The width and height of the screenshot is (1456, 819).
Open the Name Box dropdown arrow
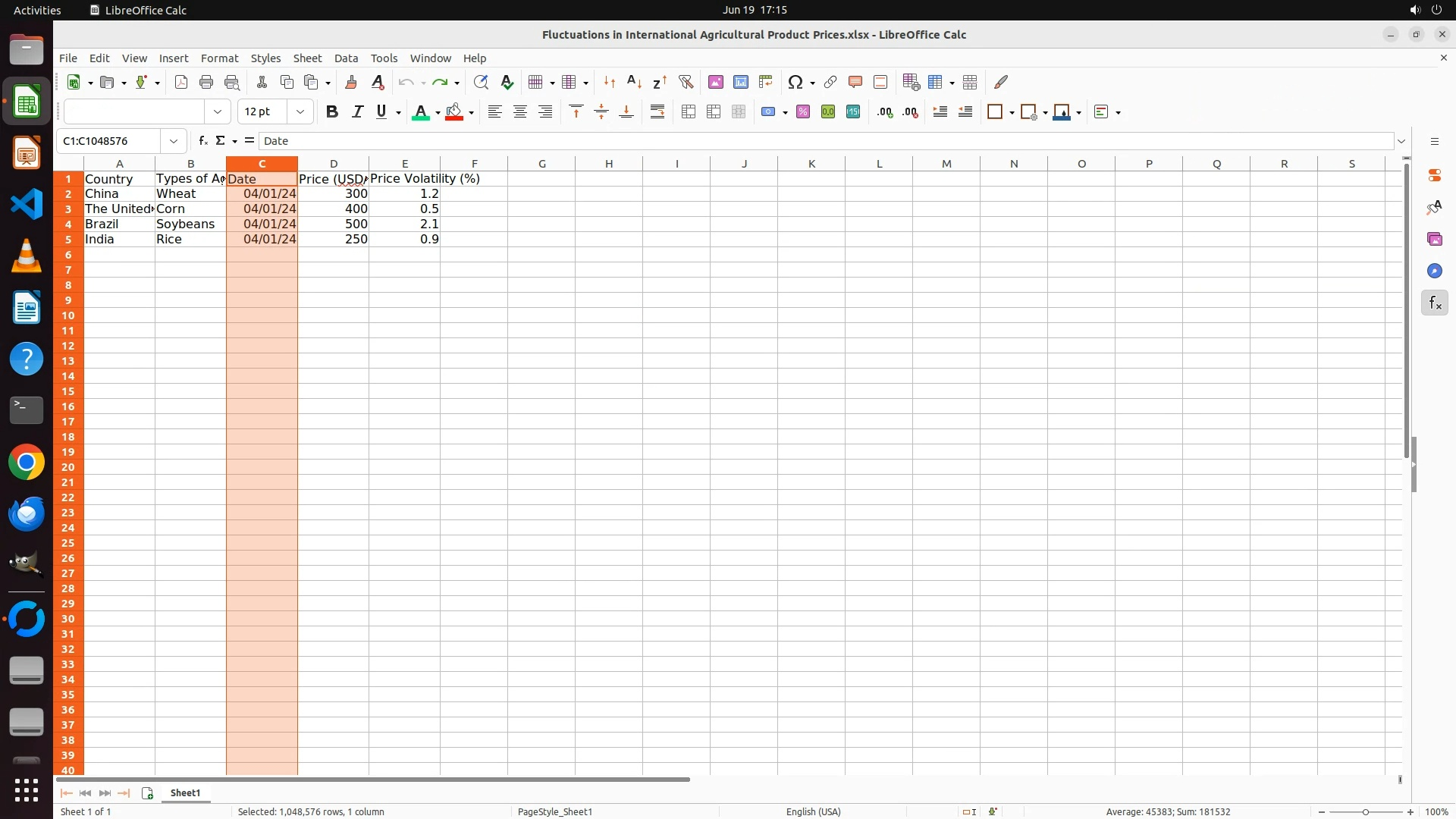tap(174, 141)
